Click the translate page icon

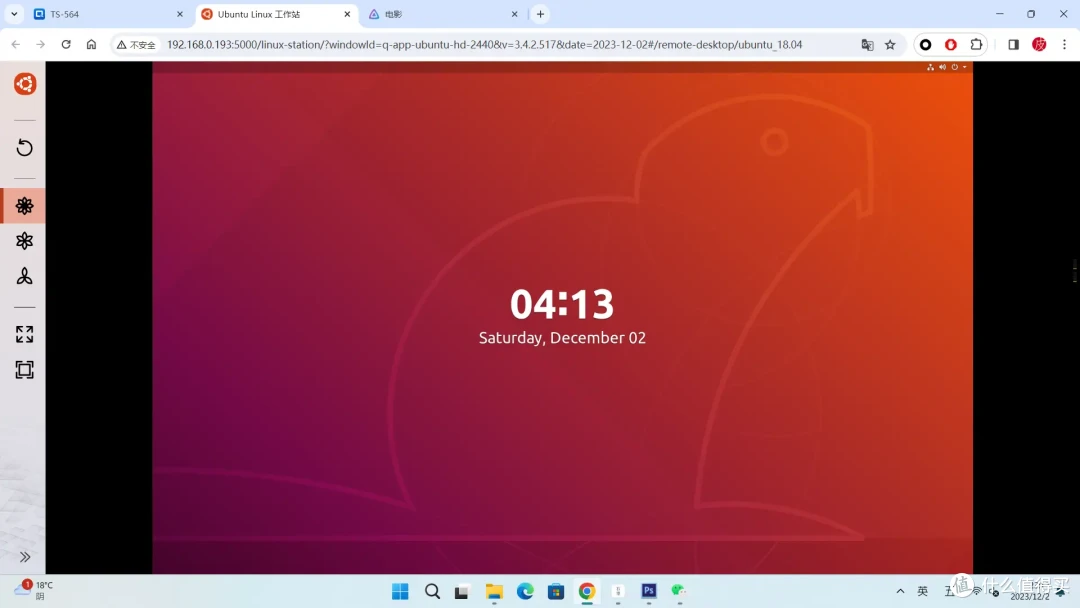tap(867, 45)
